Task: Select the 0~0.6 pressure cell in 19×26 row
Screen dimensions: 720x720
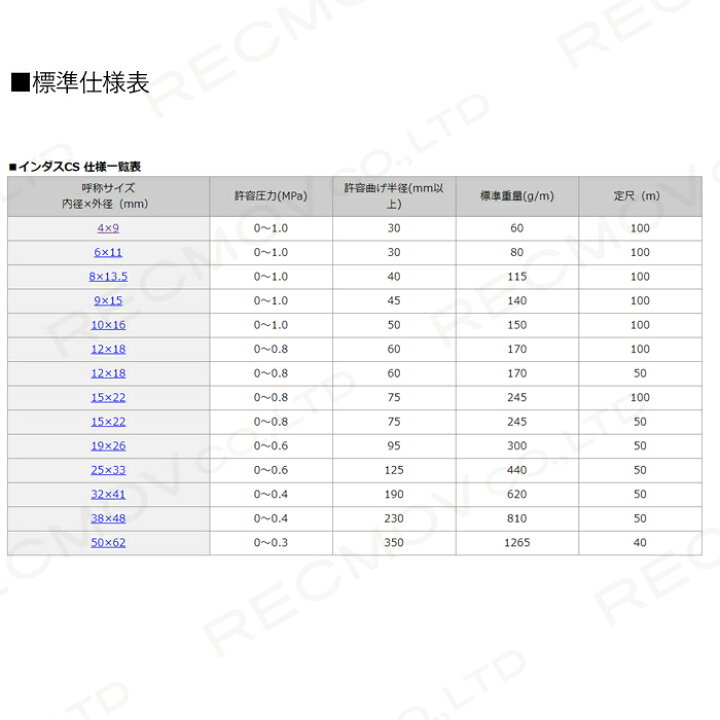Action: click(271, 446)
